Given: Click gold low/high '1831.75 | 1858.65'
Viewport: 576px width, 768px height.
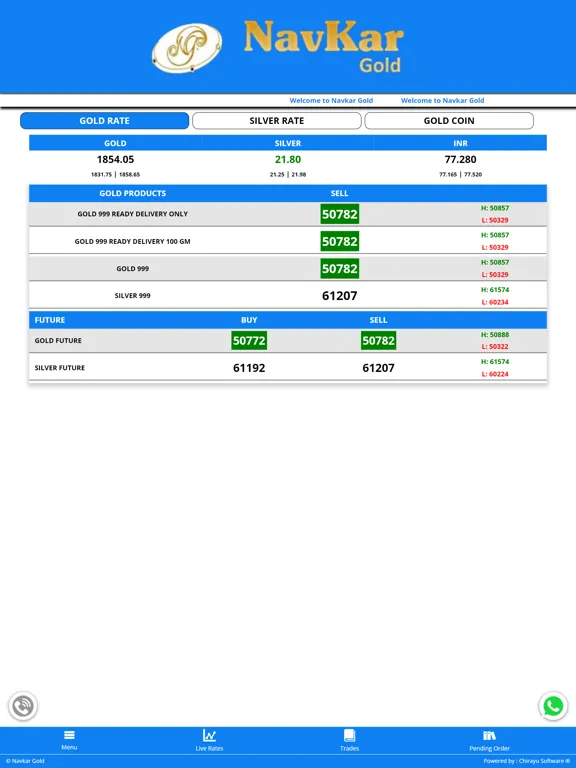Looking at the screenshot, I should pos(115,174).
